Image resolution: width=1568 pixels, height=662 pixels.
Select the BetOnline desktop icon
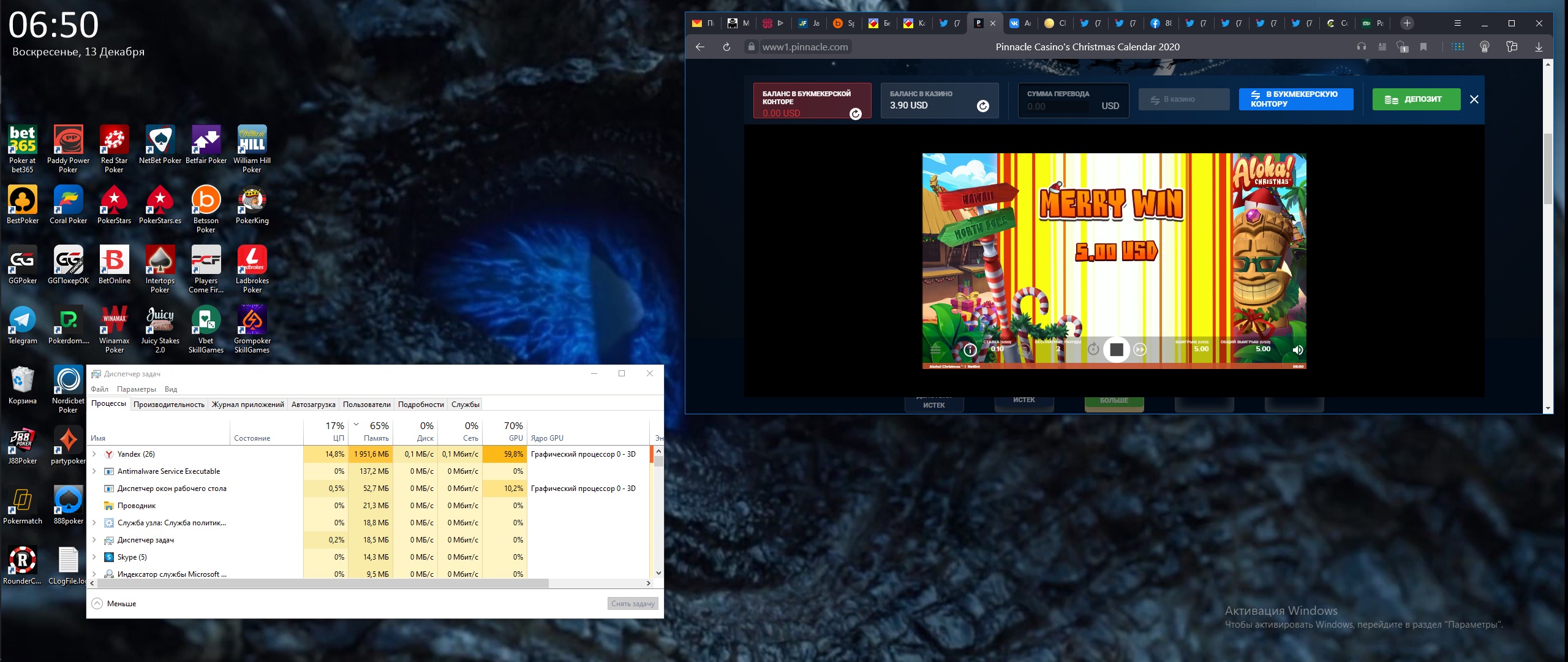(114, 265)
